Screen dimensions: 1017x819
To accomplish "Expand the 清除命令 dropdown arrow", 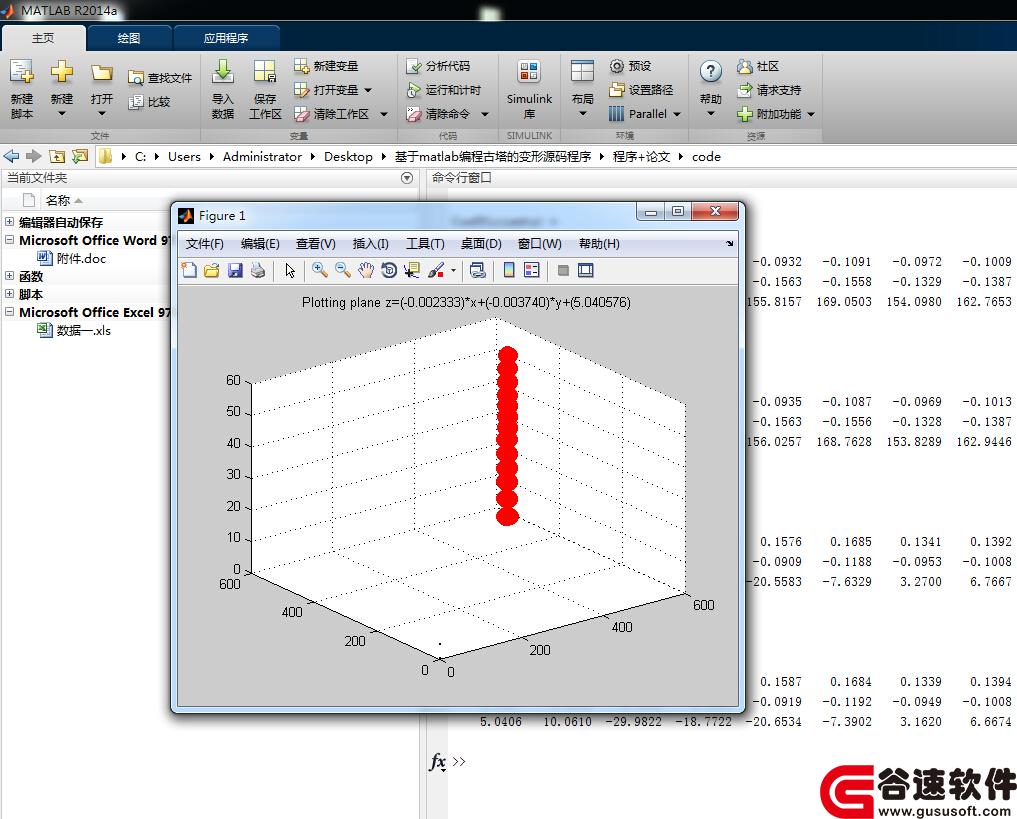I will [485, 114].
